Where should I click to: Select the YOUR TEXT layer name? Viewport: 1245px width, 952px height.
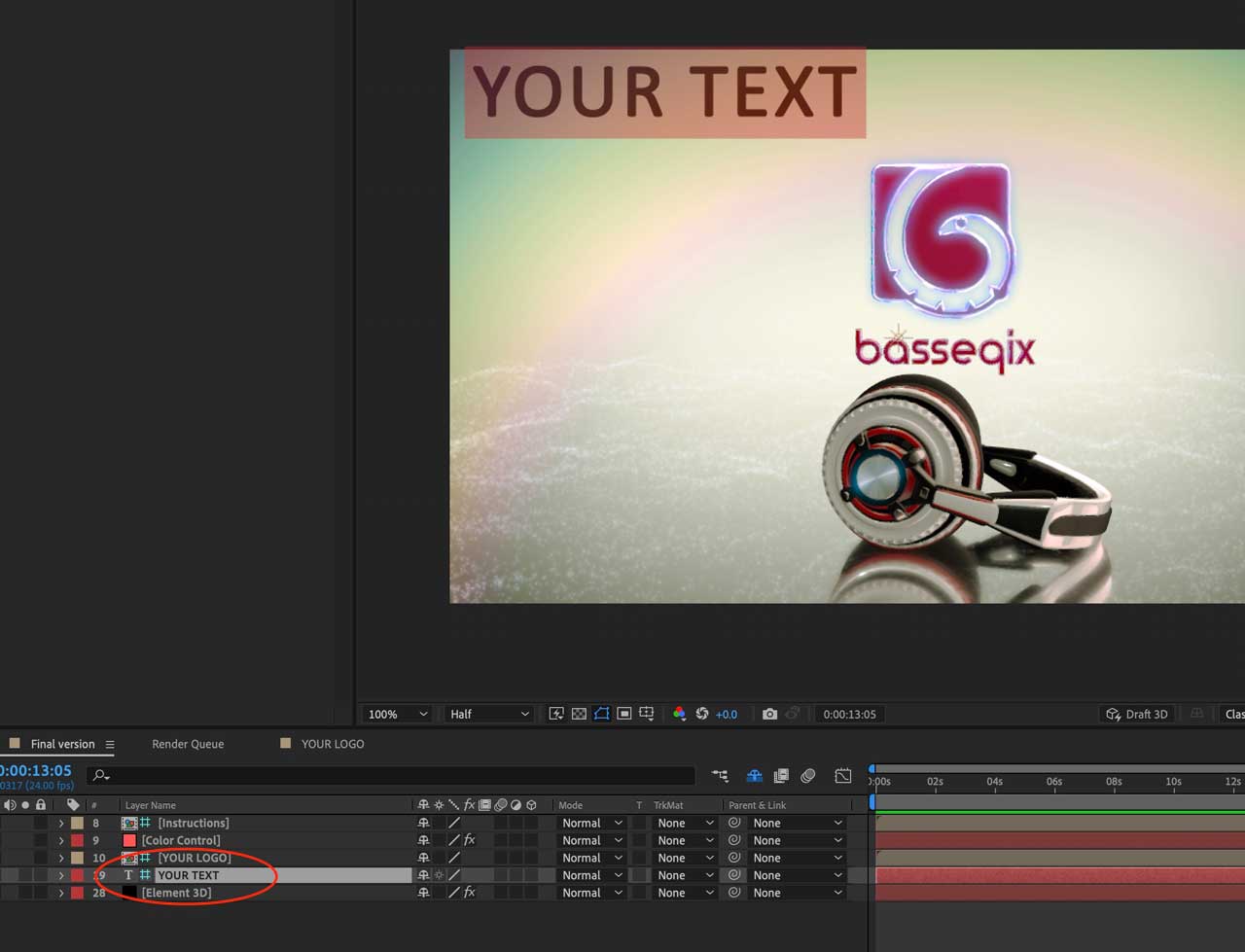point(188,875)
